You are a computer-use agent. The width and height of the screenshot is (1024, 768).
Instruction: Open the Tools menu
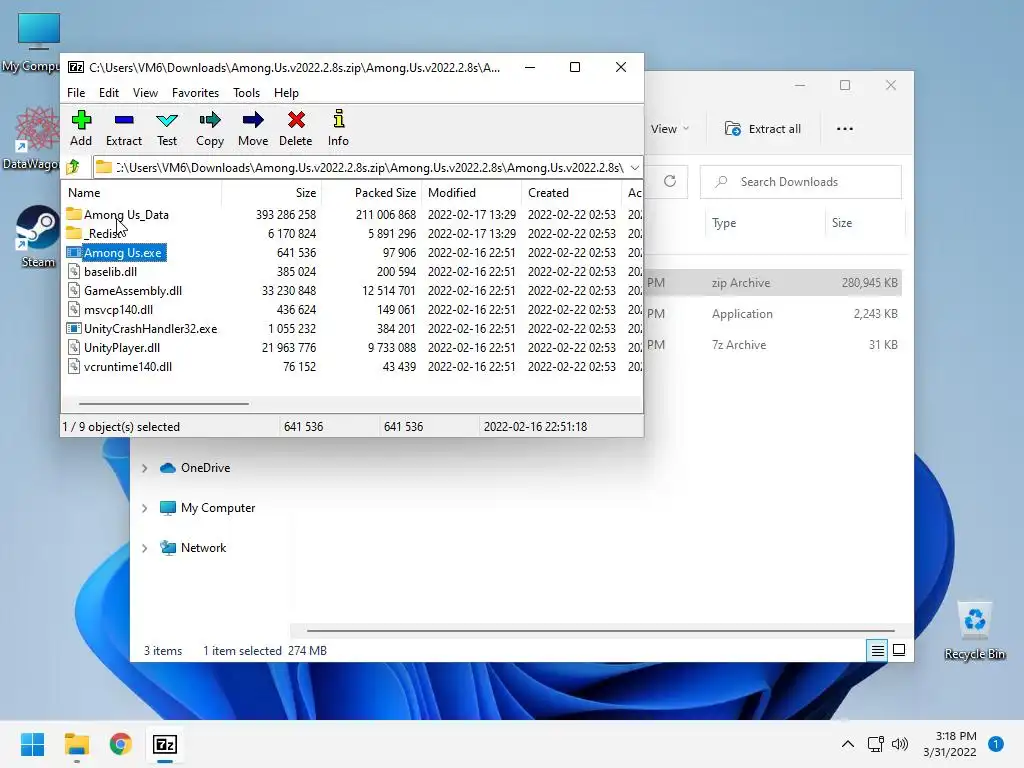[246, 93]
